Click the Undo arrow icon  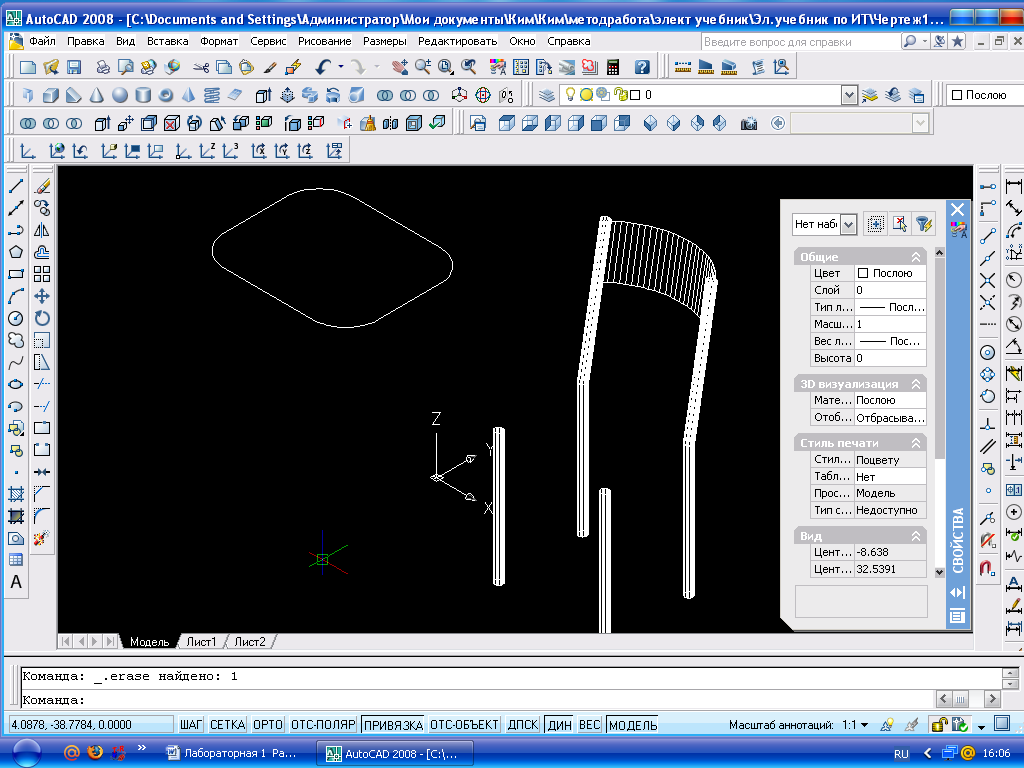323,67
